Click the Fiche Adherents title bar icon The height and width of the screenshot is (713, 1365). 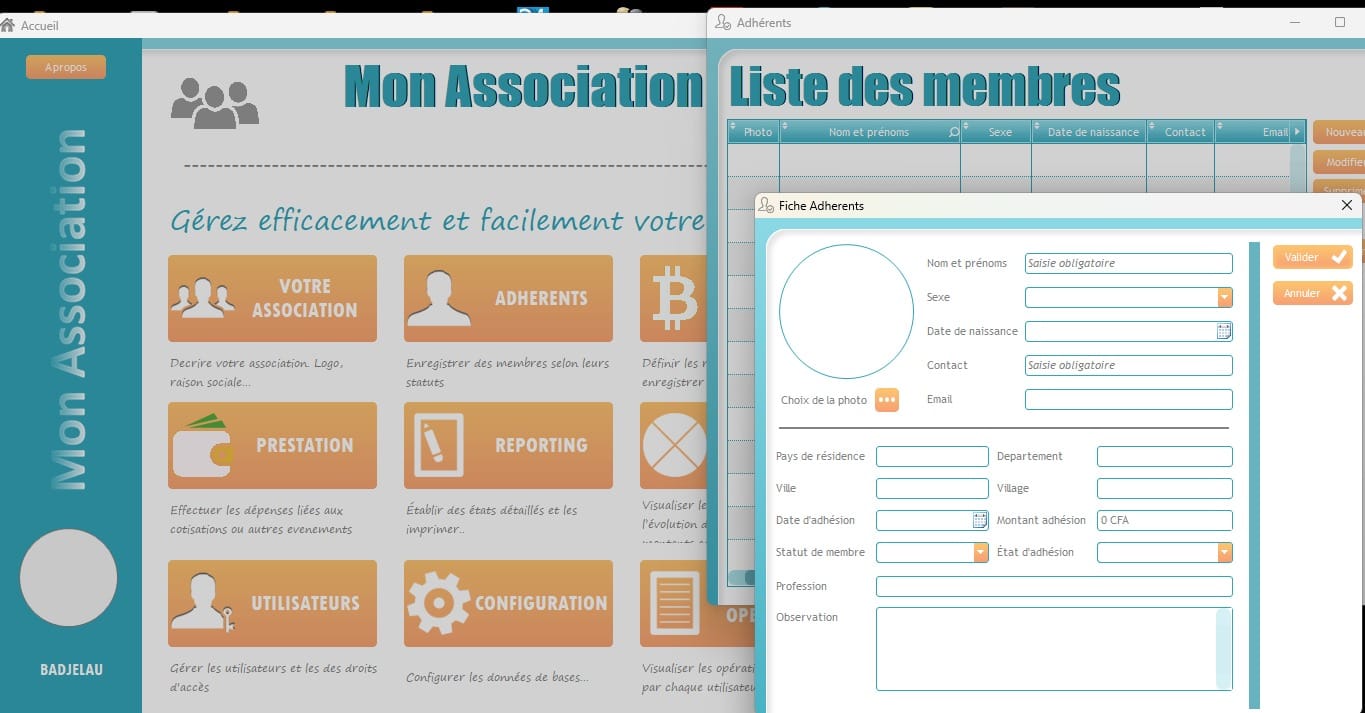point(766,205)
